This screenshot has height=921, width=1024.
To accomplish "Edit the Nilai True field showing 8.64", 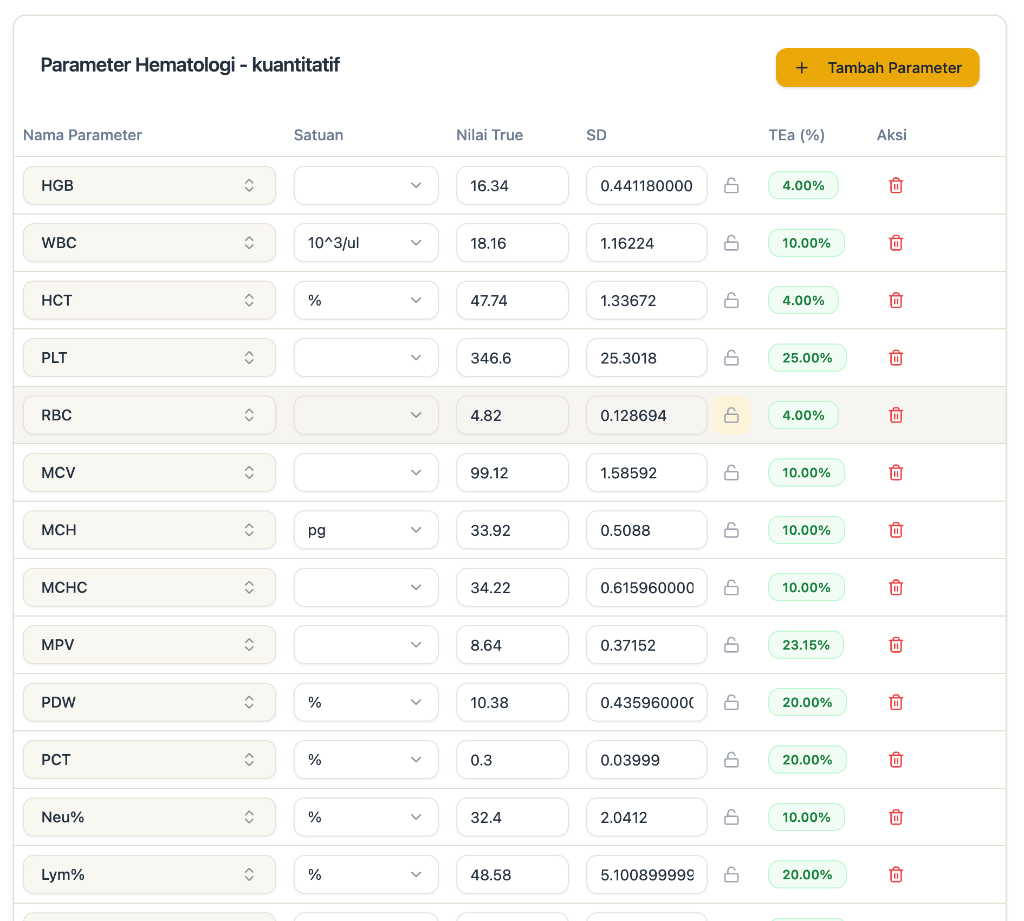I will pos(512,645).
